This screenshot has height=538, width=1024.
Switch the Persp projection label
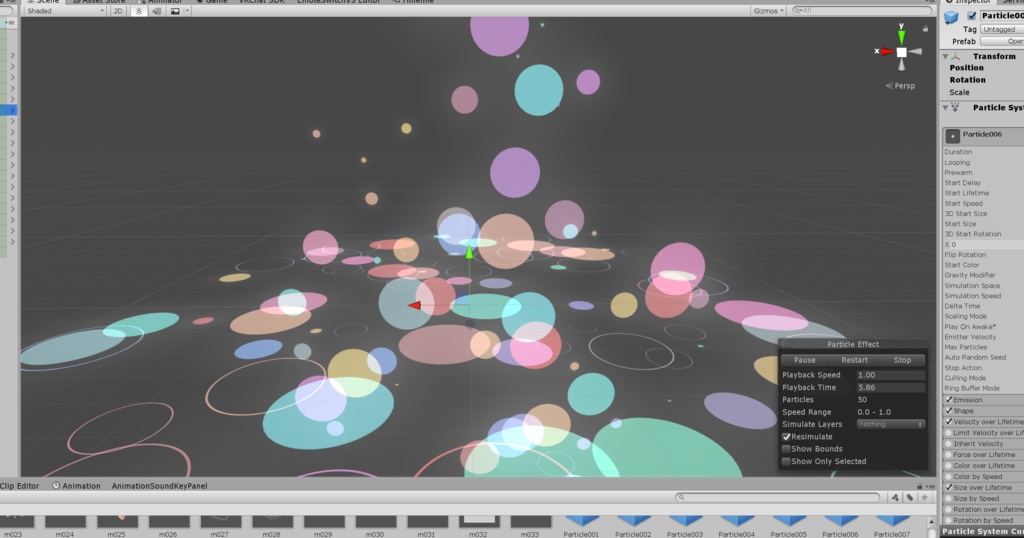(900, 86)
